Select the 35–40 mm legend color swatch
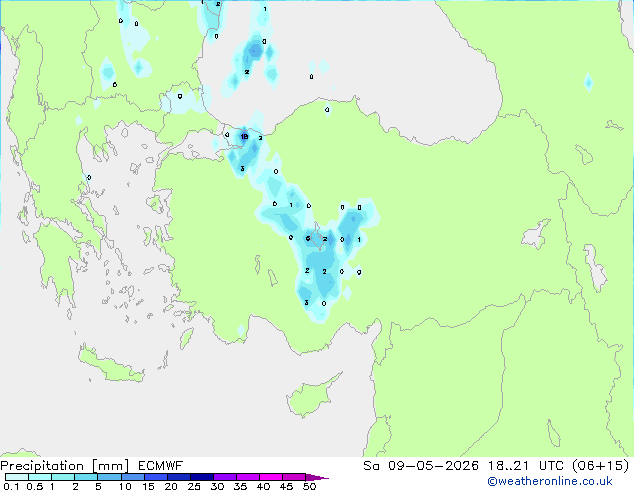Viewport: 634px width, 490px height. click(x=247, y=477)
